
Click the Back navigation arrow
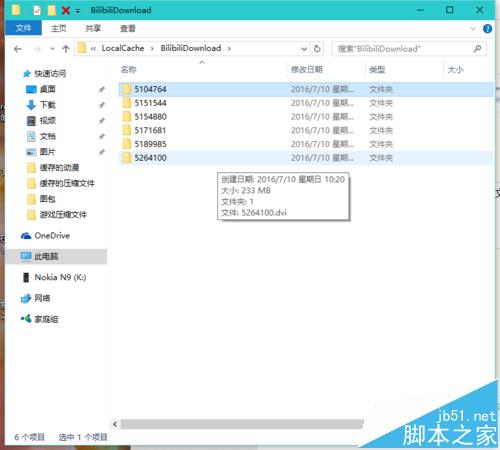point(18,49)
